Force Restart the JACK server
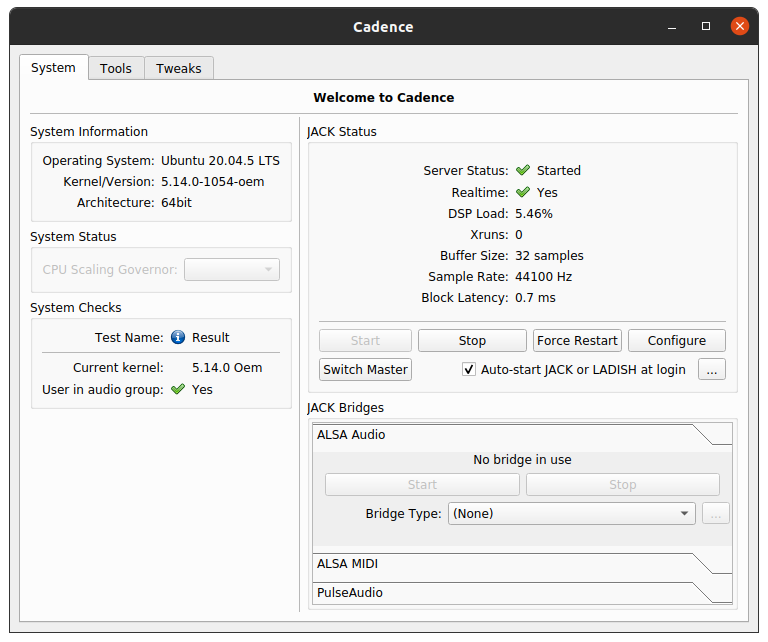This screenshot has height=642, width=768. tap(577, 341)
